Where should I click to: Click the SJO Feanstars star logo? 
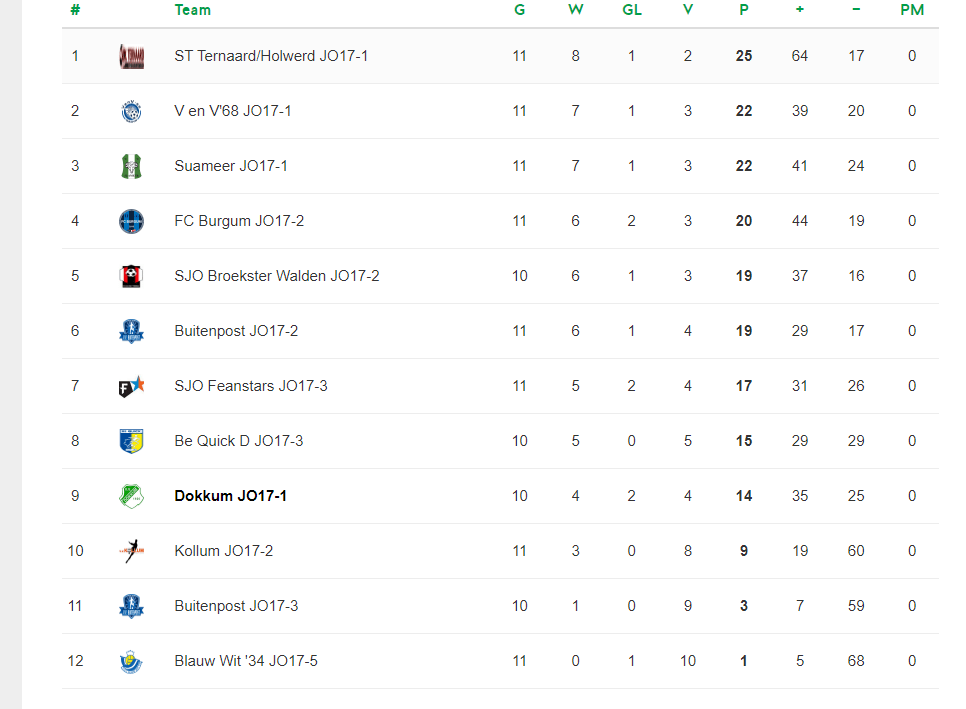coord(131,386)
